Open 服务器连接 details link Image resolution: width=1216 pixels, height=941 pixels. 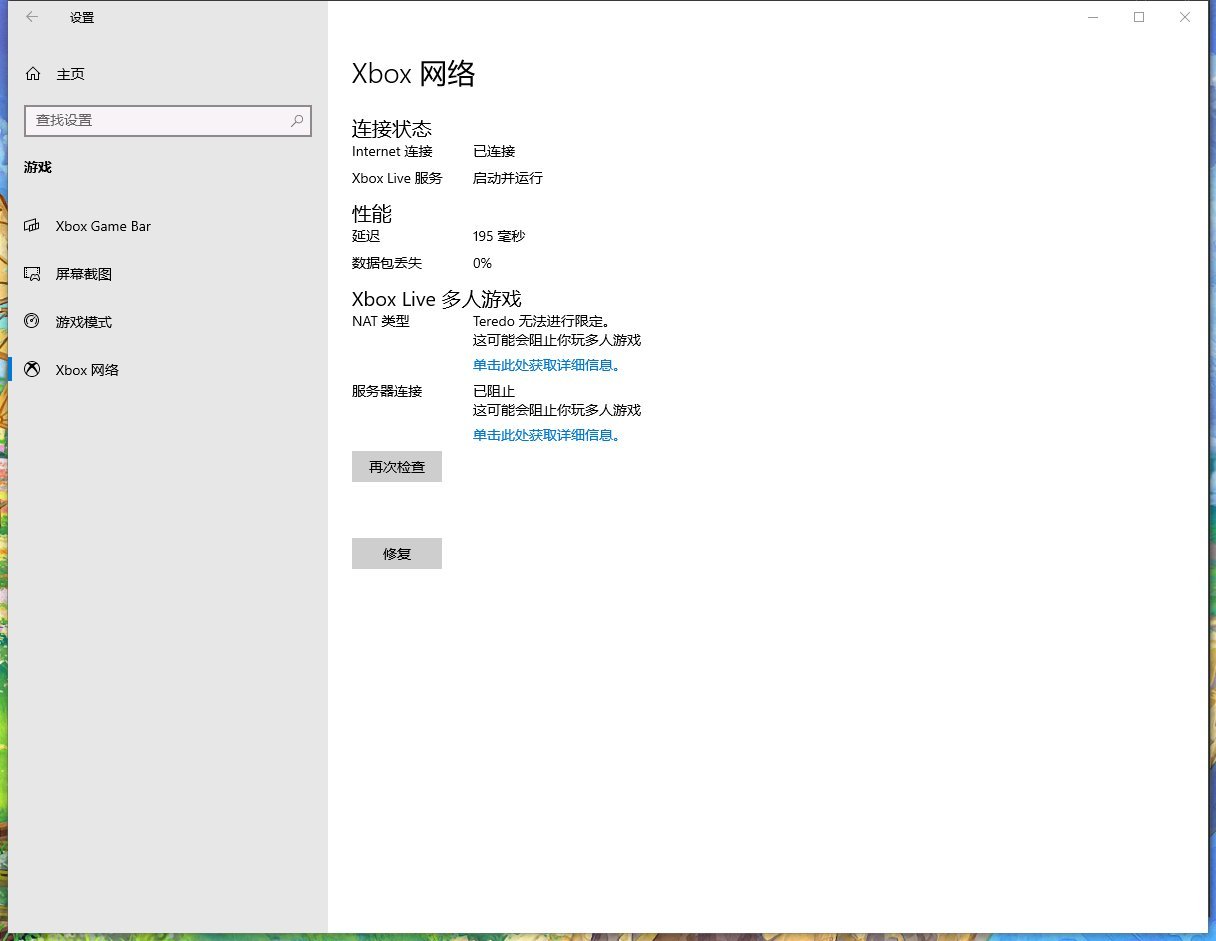[x=547, y=435]
